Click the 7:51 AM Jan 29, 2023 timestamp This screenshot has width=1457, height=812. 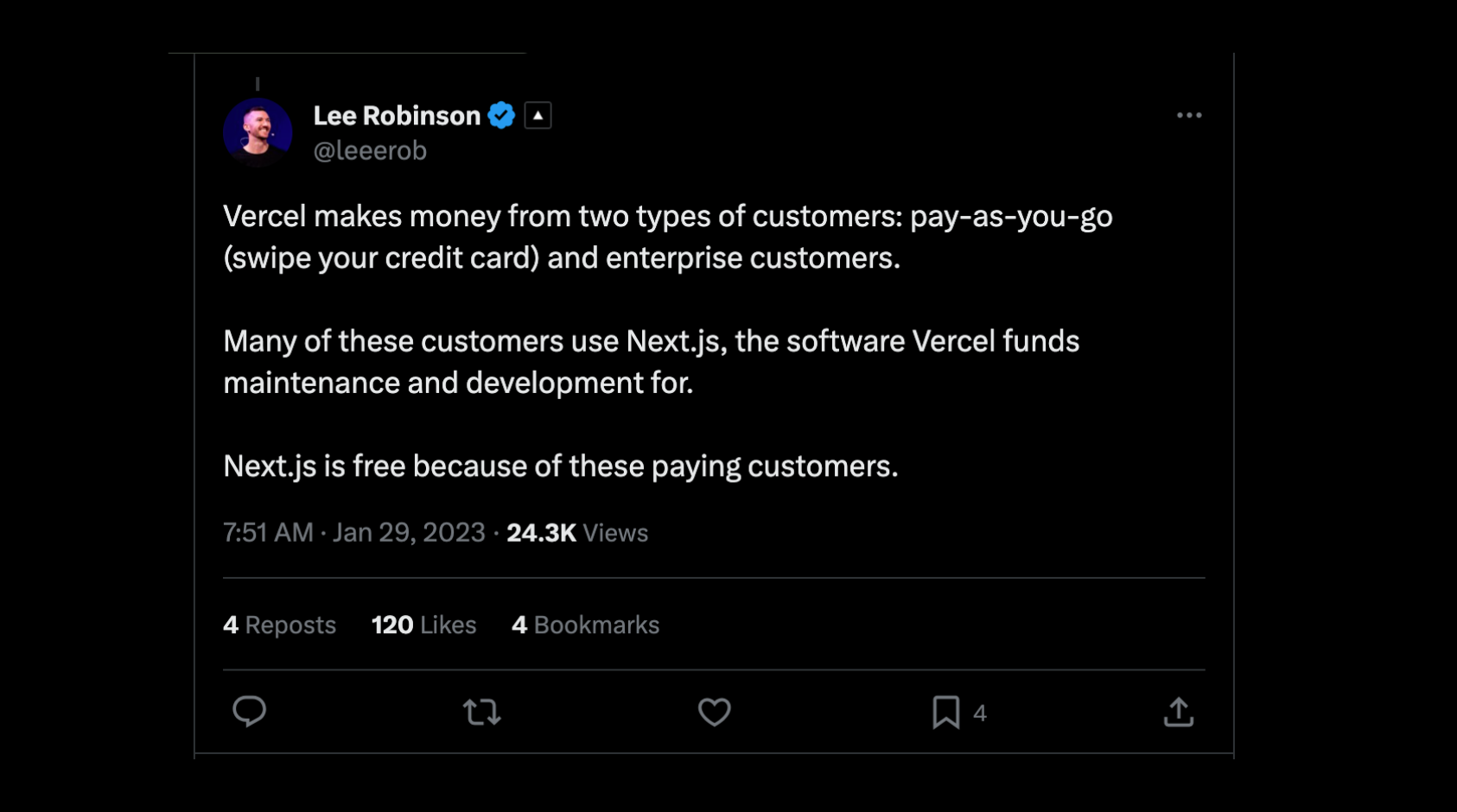coord(354,533)
